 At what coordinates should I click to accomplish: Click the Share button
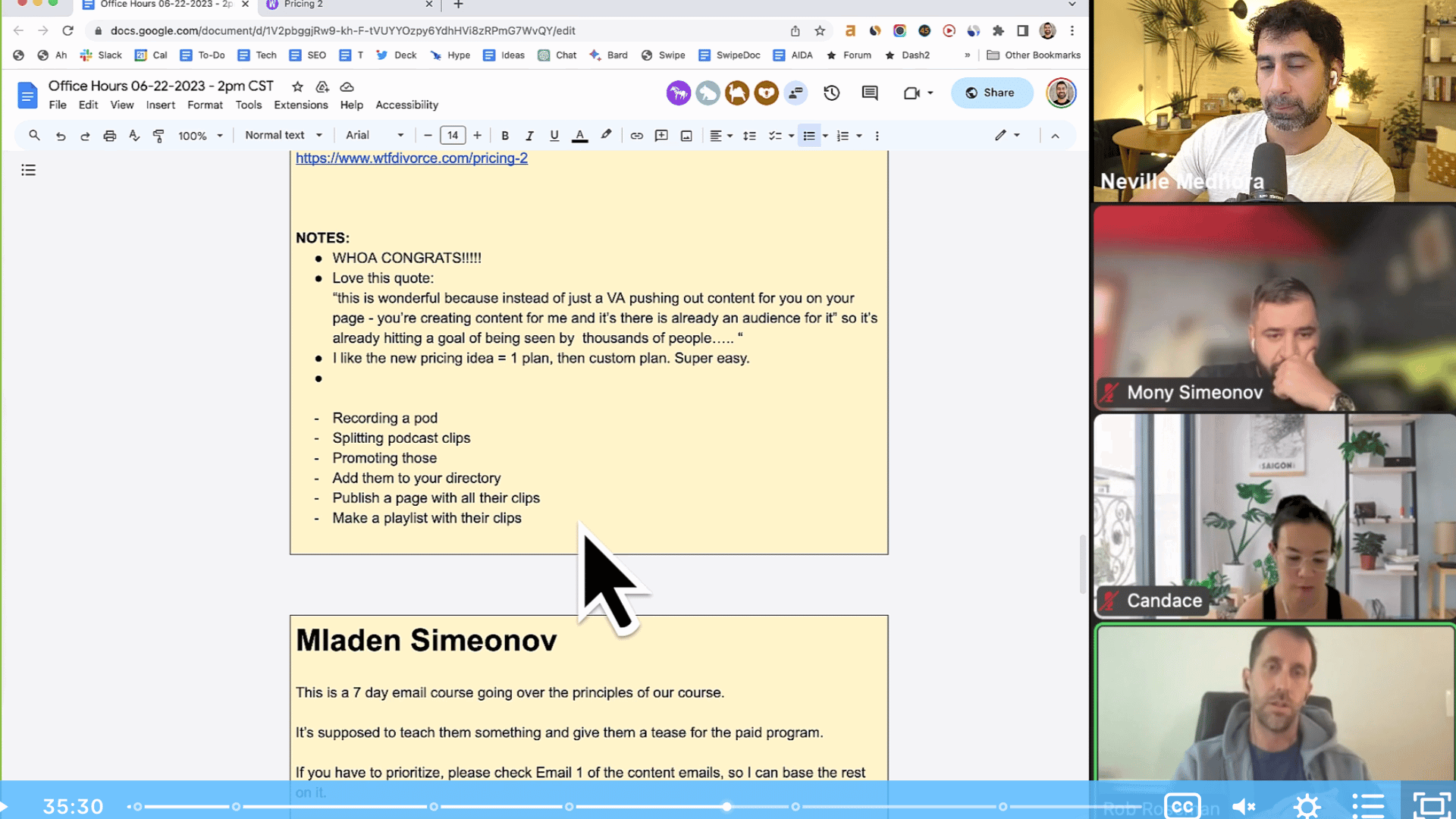point(991,93)
